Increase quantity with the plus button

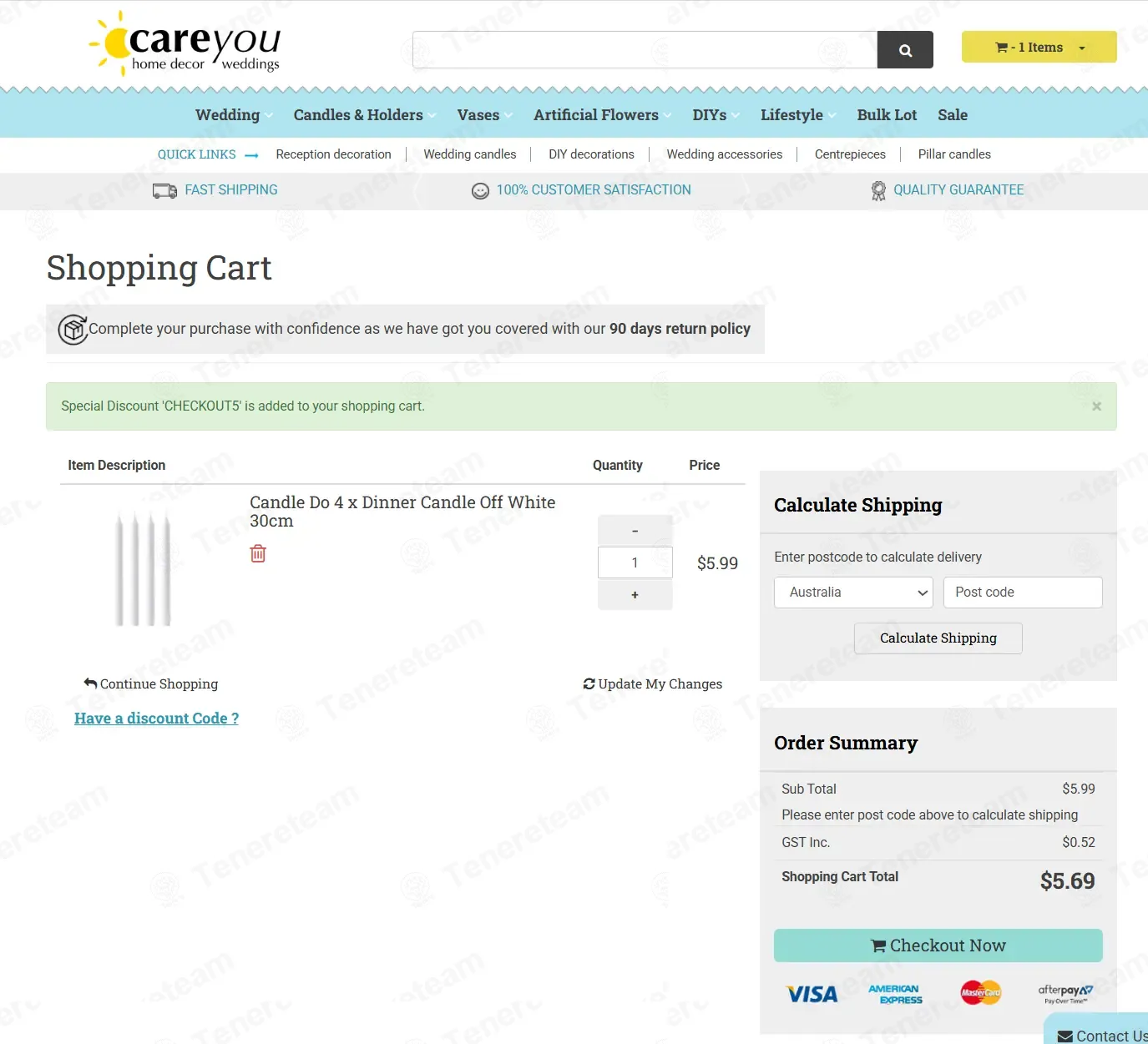click(x=635, y=594)
